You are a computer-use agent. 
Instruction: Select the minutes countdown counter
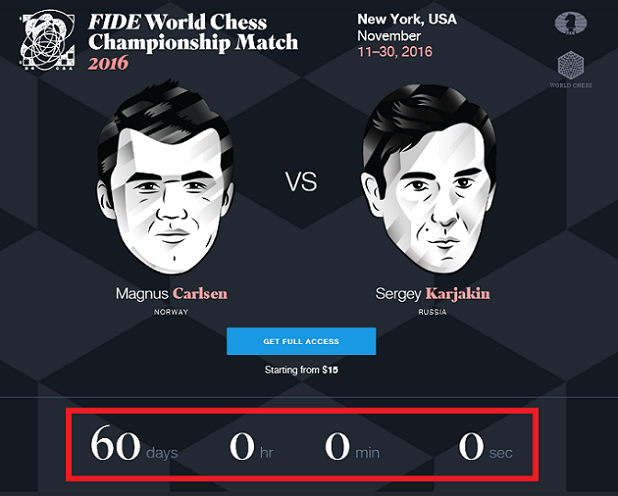(352, 445)
